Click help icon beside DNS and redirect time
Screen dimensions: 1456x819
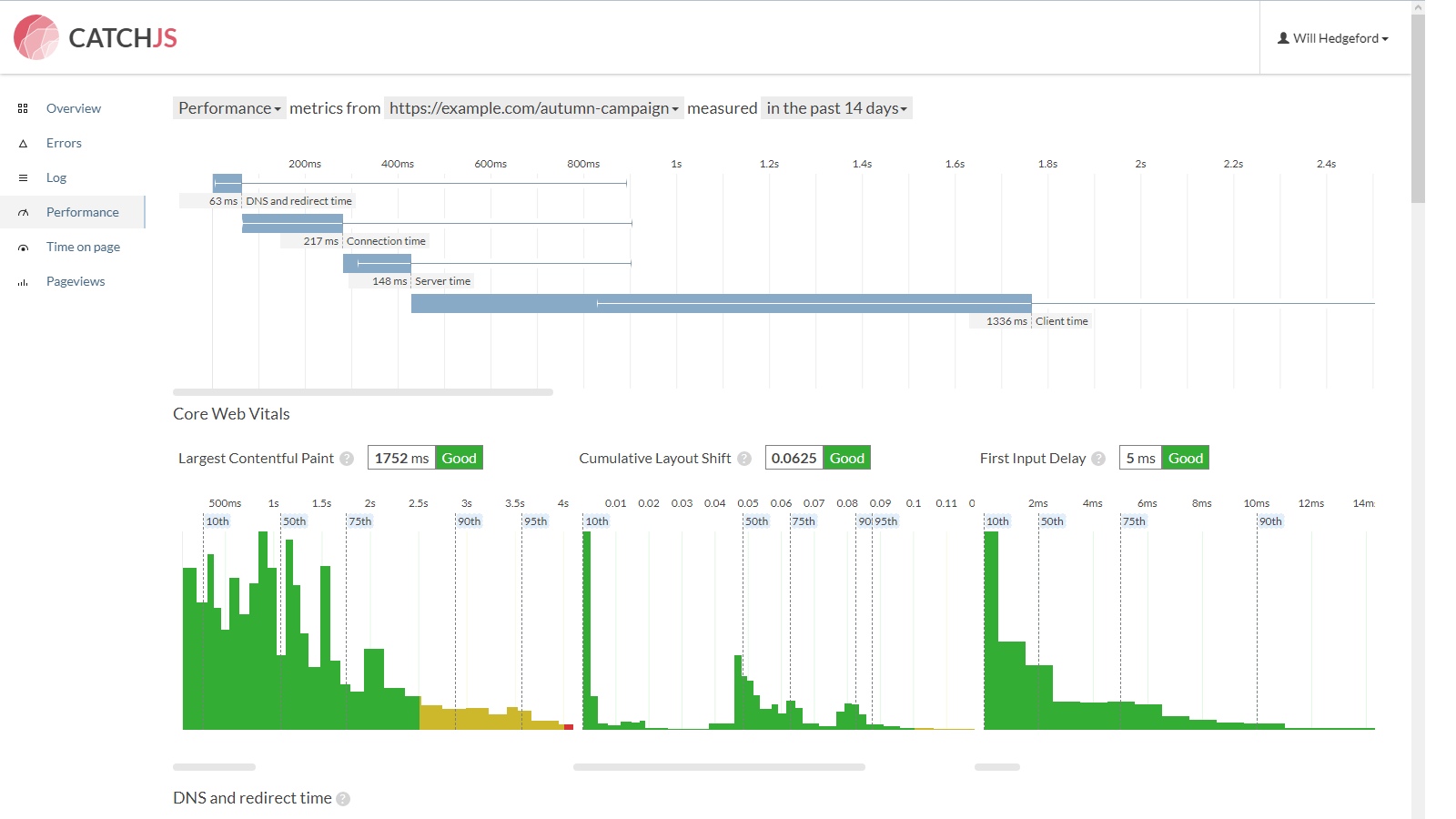[x=343, y=799]
